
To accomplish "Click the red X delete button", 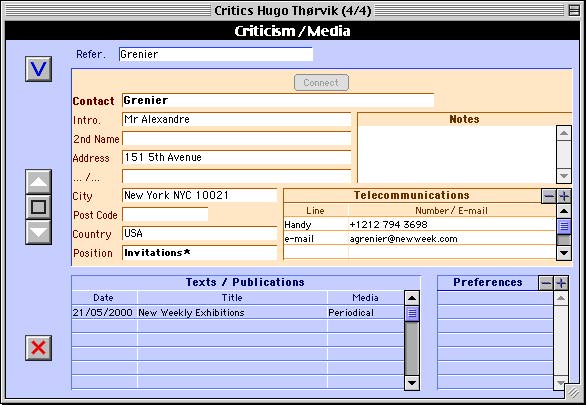I will pos(38,348).
